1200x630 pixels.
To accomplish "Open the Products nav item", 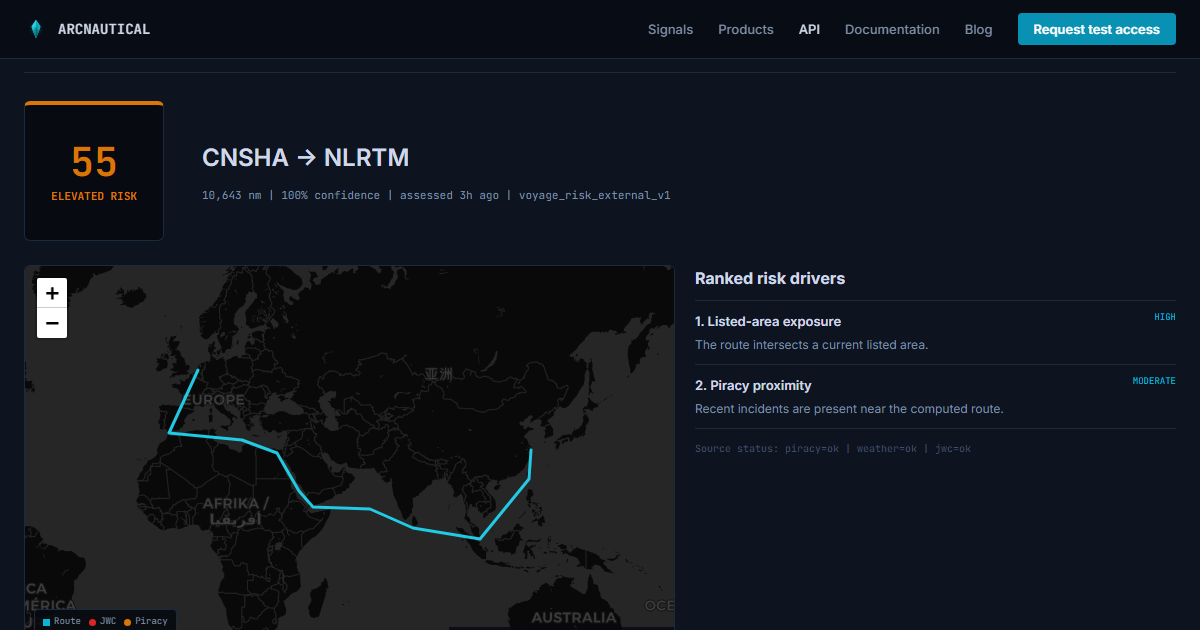I will coord(746,29).
